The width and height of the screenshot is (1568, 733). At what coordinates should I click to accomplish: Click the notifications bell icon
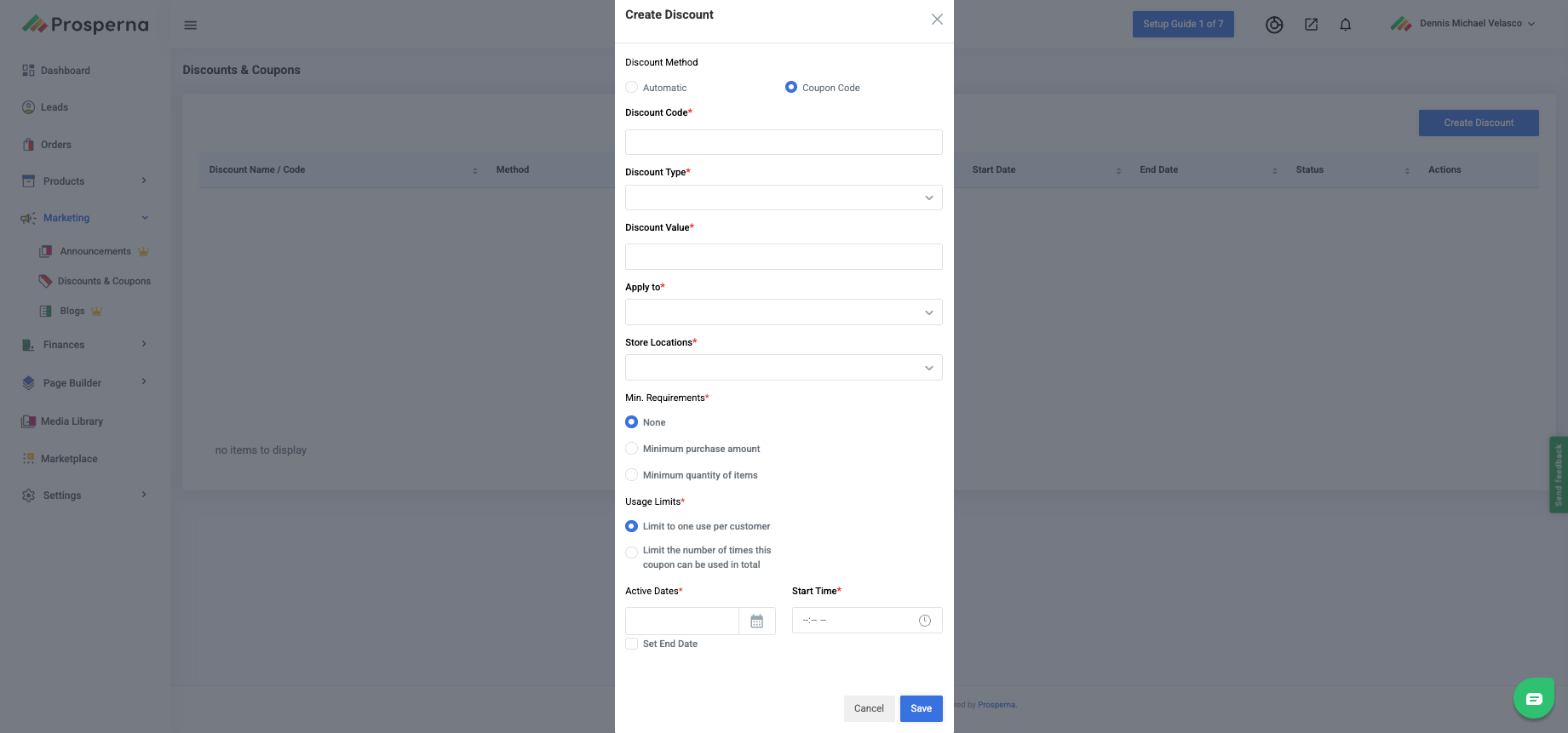(1345, 25)
